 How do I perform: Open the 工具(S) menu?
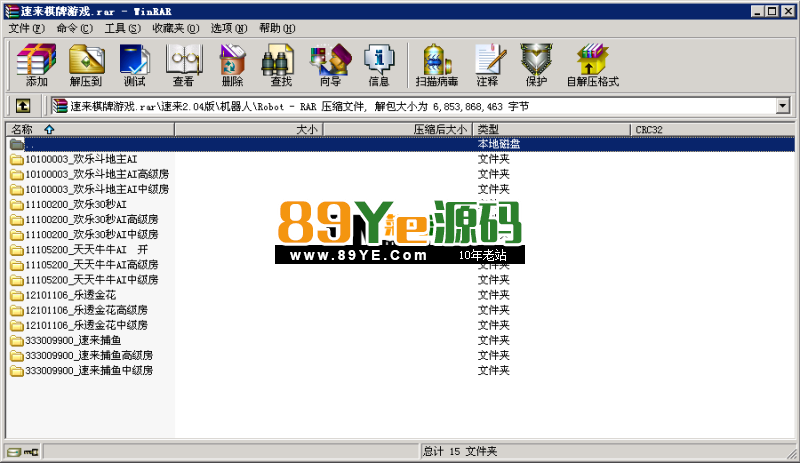122,29
